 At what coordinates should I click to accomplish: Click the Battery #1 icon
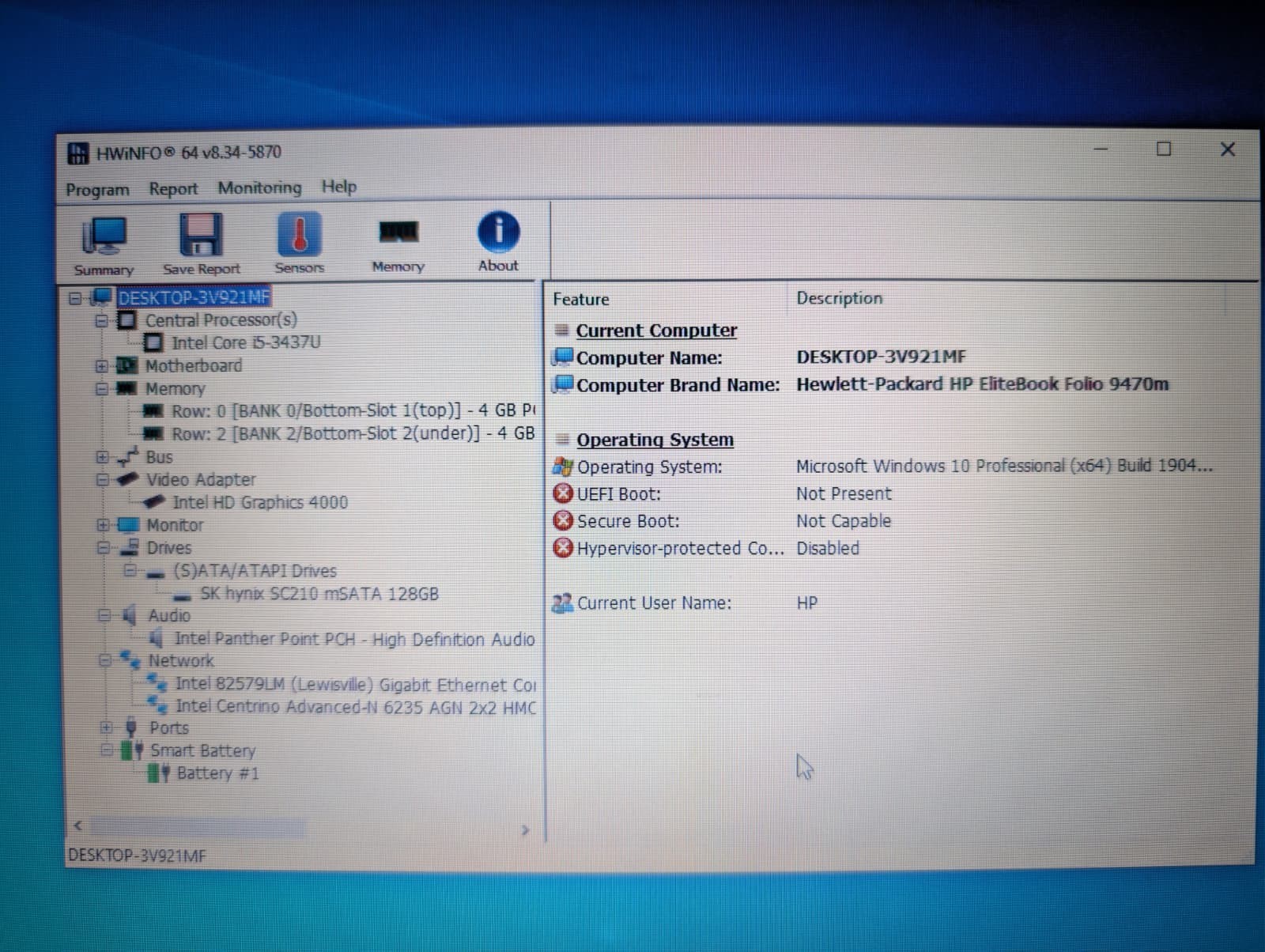click(159, 773)
